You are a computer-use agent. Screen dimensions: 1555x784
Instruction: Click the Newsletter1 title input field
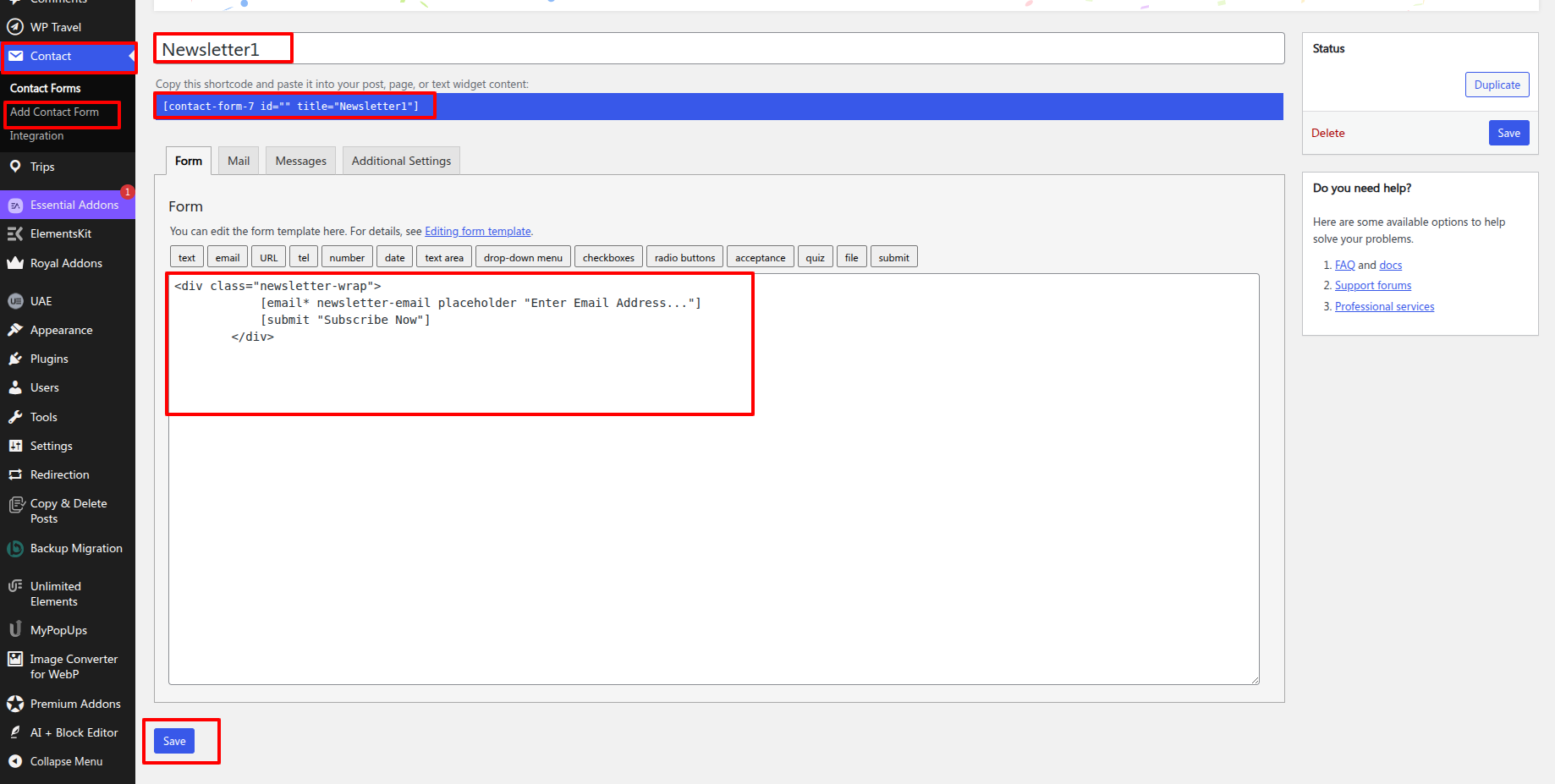[719, 49]
